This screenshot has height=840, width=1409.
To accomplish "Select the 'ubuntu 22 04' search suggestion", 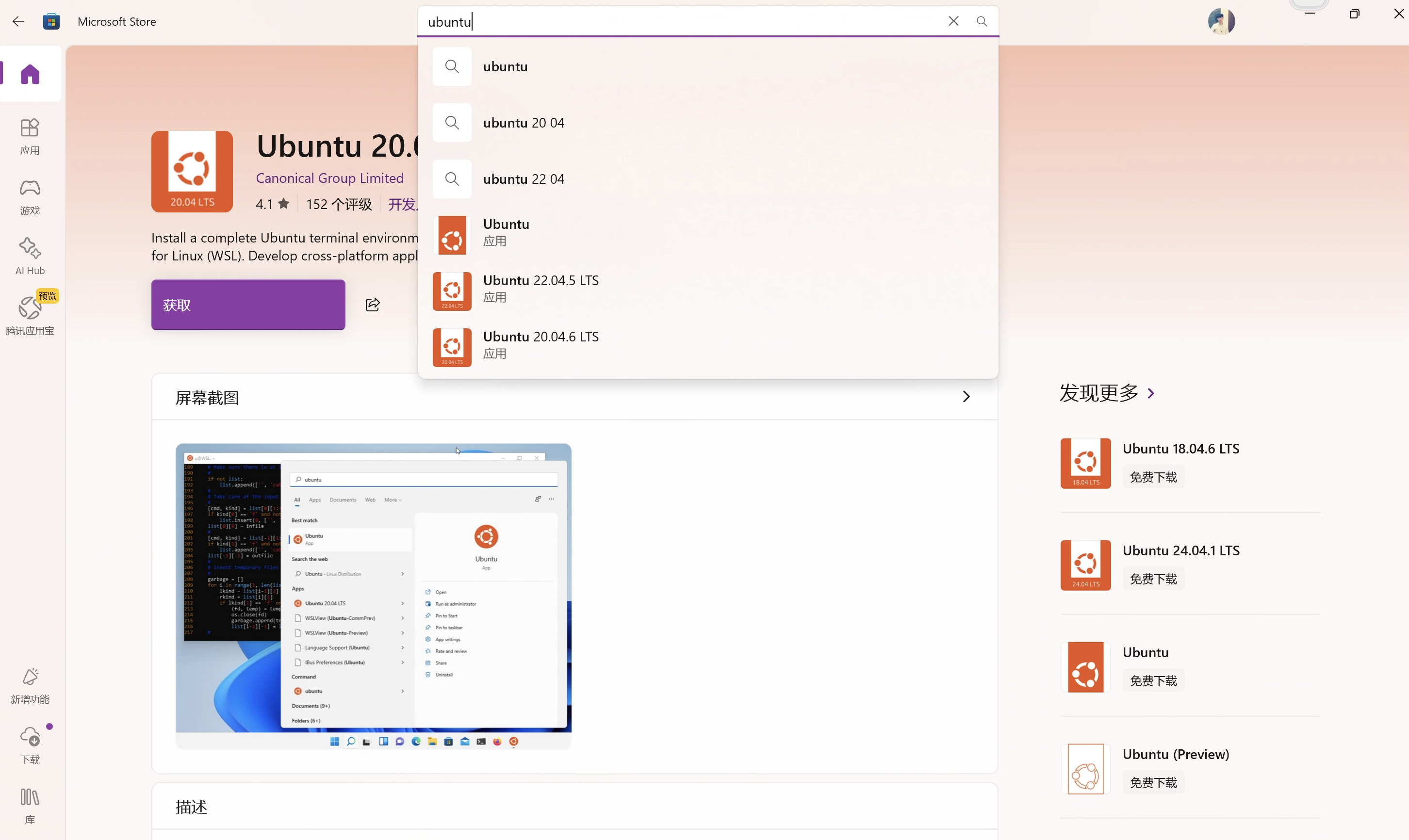I will tap(708, 179).
